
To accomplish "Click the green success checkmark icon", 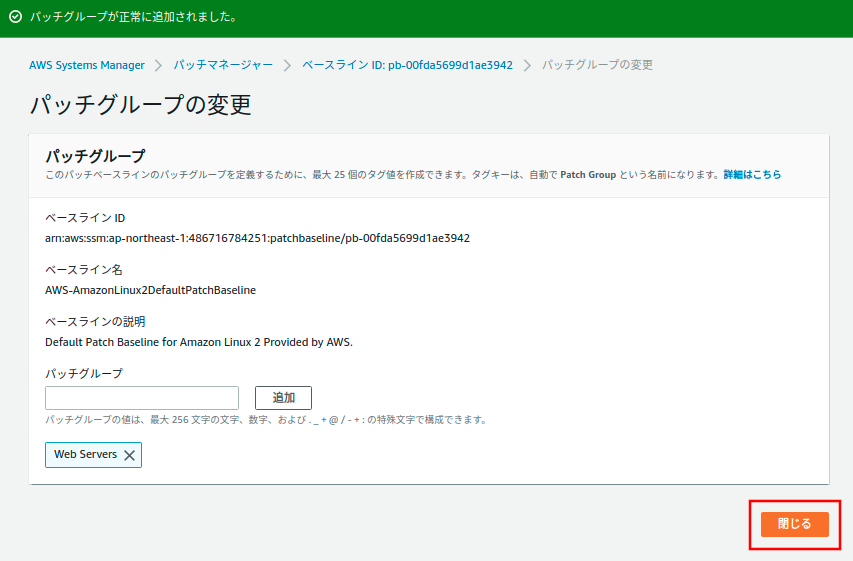I will pyautogui.click(x=15, y=18).
